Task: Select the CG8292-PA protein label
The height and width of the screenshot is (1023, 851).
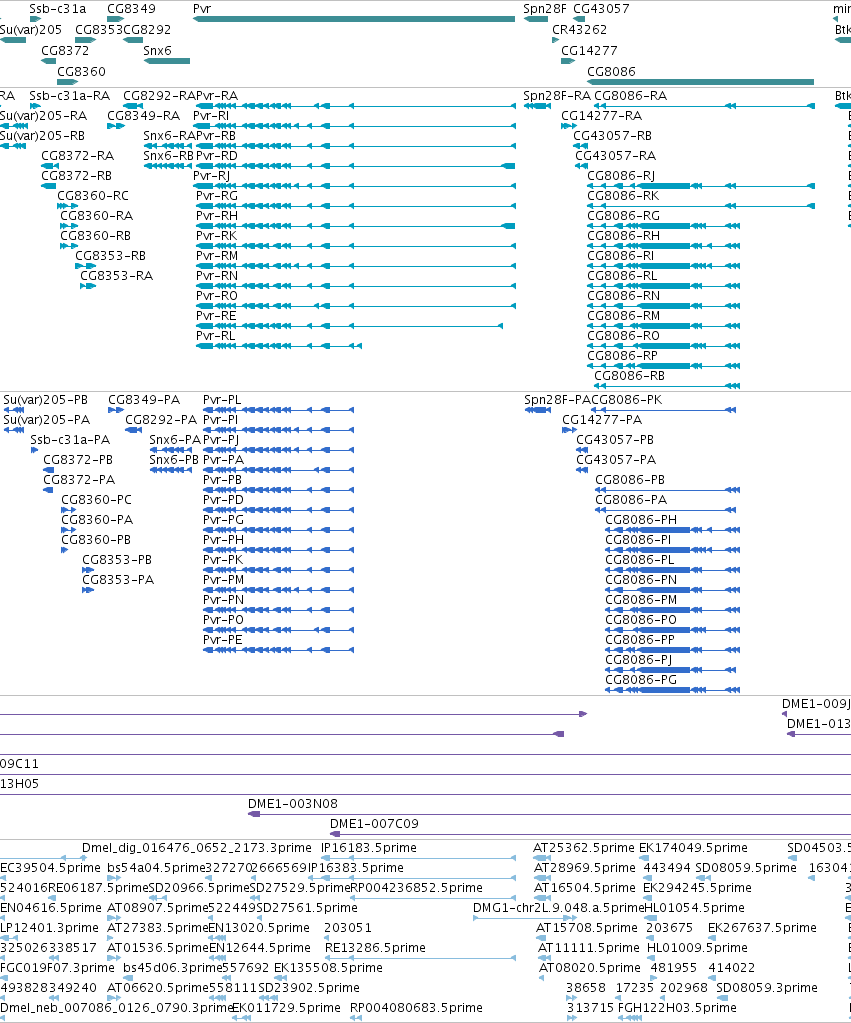Action: coord(161,420)
